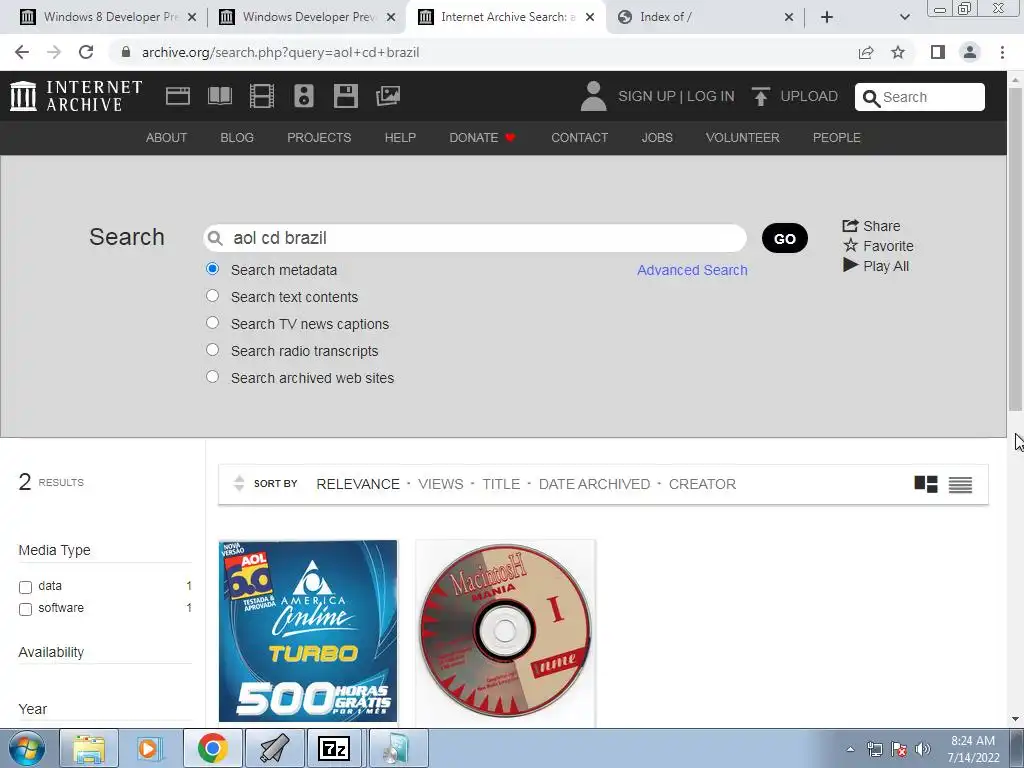Open Chrome three-dot menu

point(1002,52)
